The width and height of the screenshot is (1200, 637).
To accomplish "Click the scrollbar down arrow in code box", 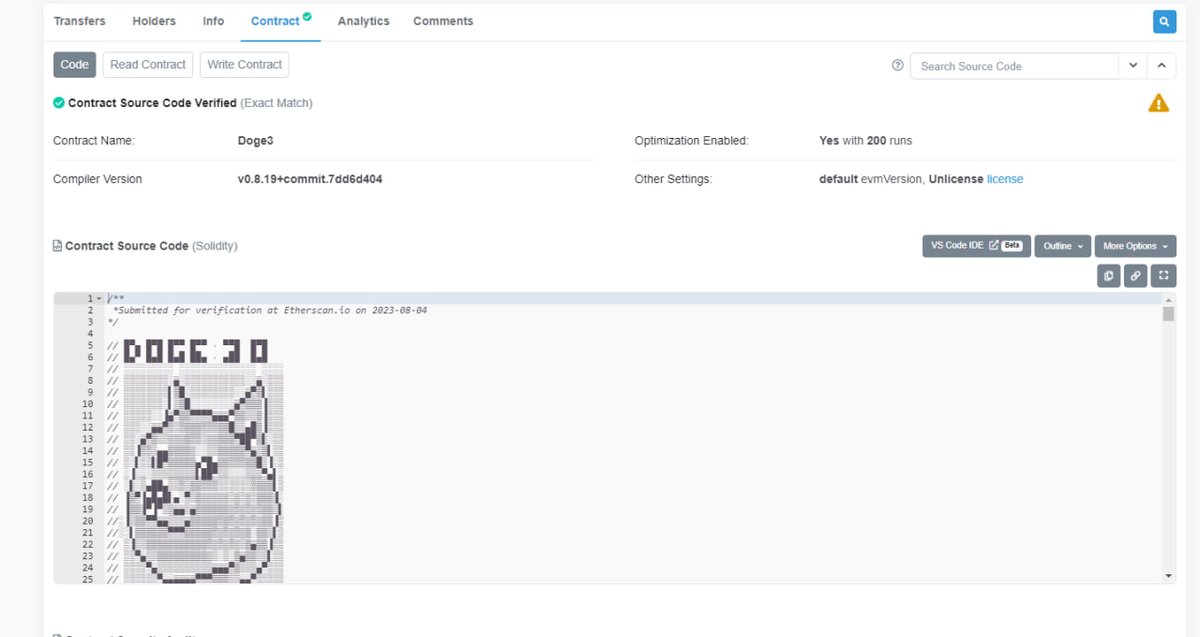I will pyautogui.click(x=1169, y=576).
